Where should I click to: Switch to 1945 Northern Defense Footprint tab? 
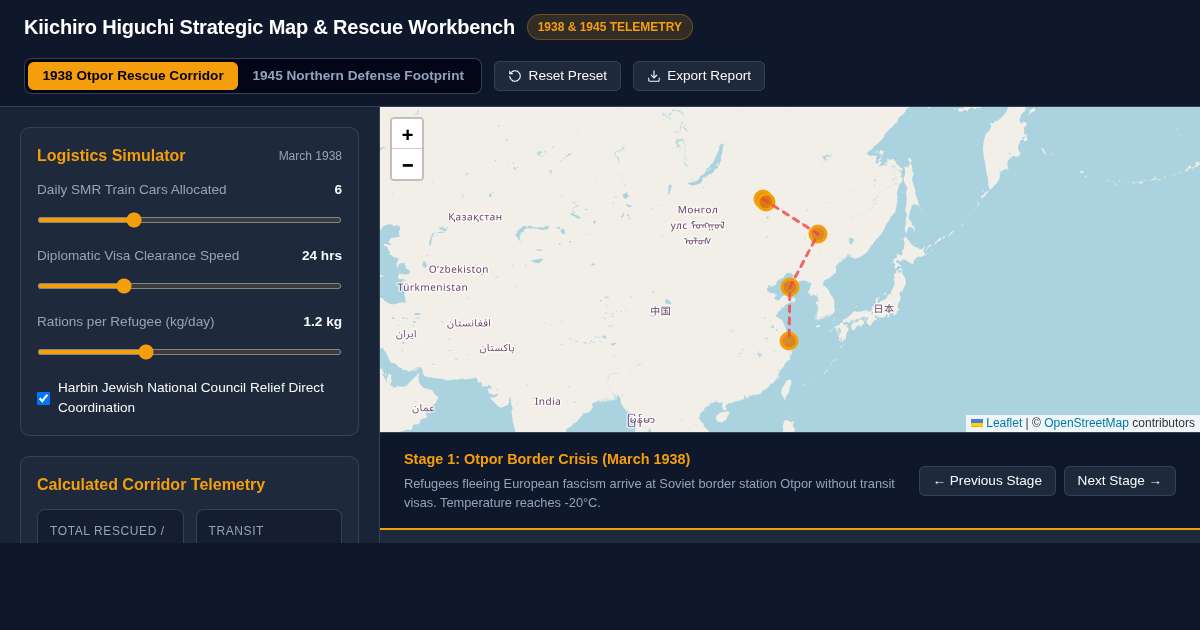(358, 76)
